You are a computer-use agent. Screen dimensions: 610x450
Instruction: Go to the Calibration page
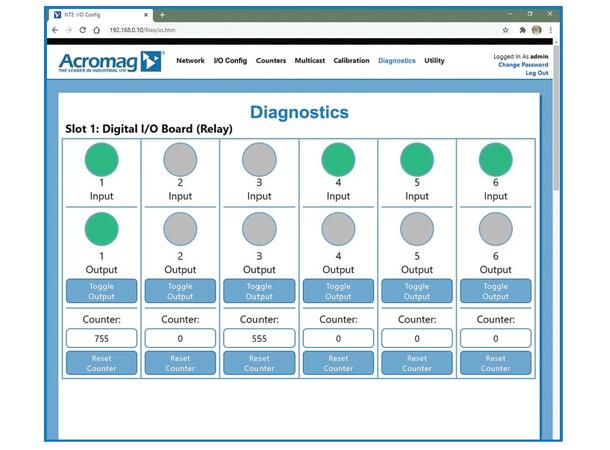point(351,61)
